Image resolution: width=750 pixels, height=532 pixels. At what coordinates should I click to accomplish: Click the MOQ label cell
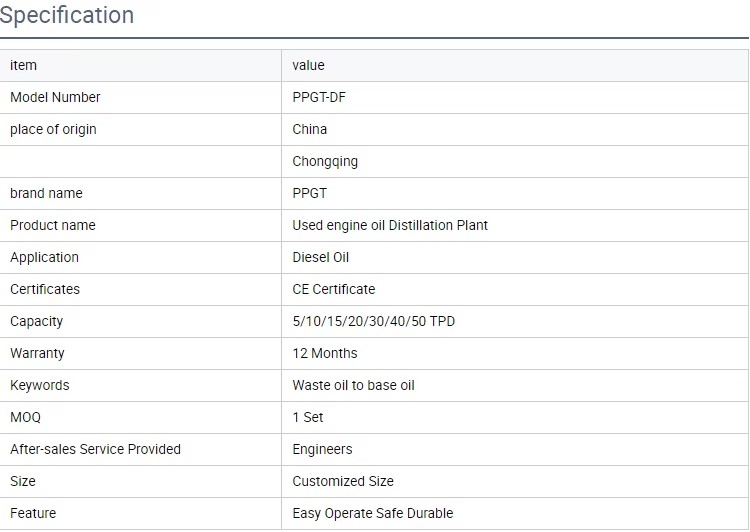(x=141, y=417)
